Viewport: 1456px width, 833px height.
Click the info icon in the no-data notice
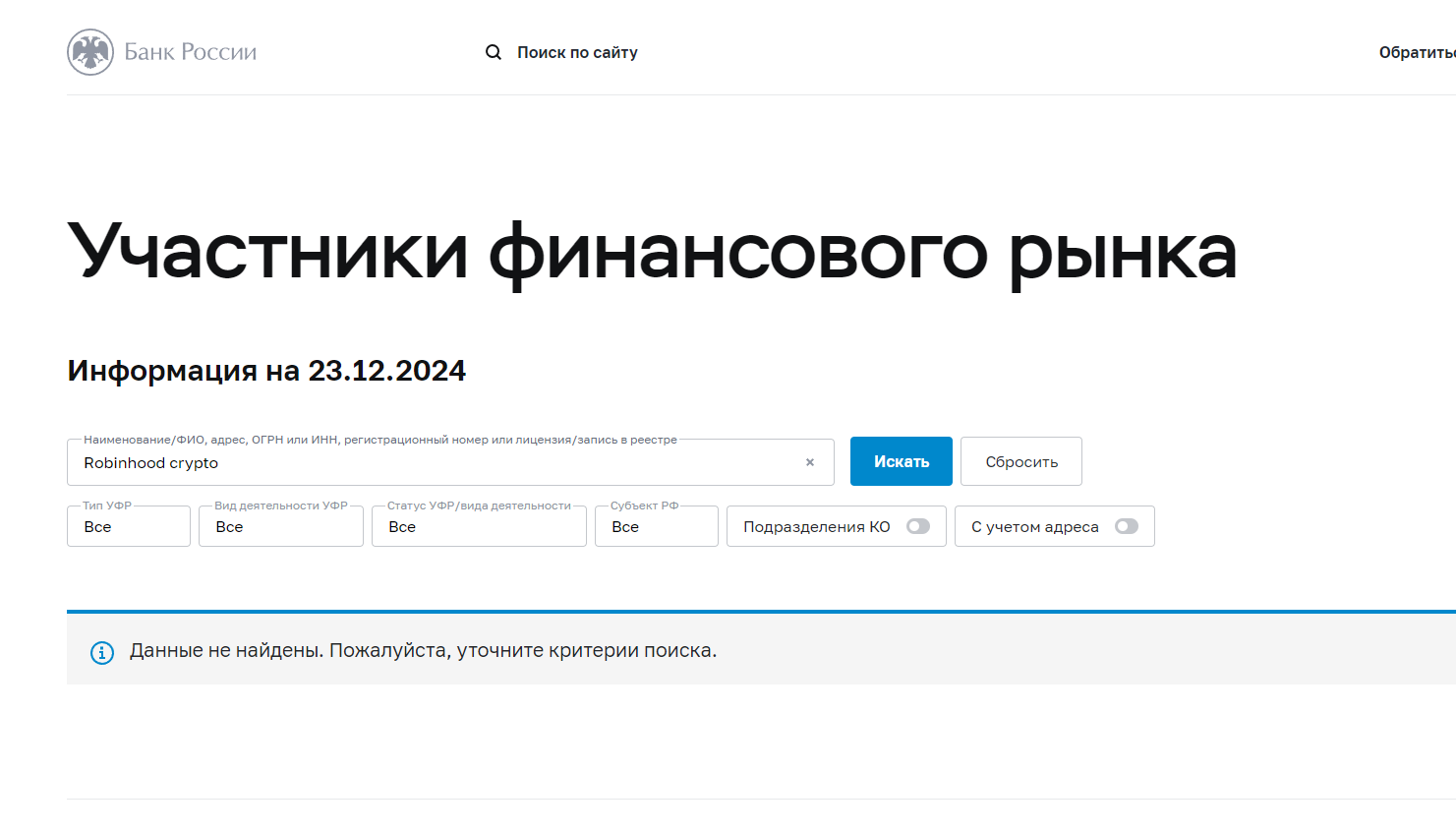click(x=102, y=652)
